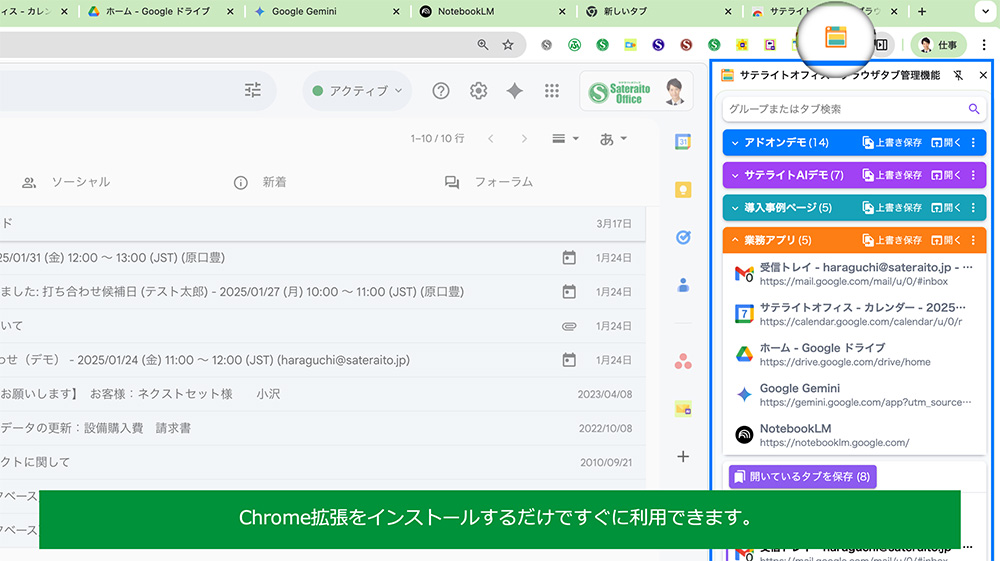The image size is (1000, 561).
Task: Open more options for アドオンデモ group
Action: click(973, 143)
